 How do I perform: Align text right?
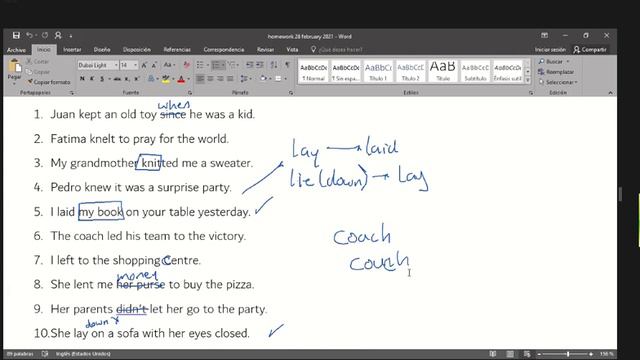(220, 78)
